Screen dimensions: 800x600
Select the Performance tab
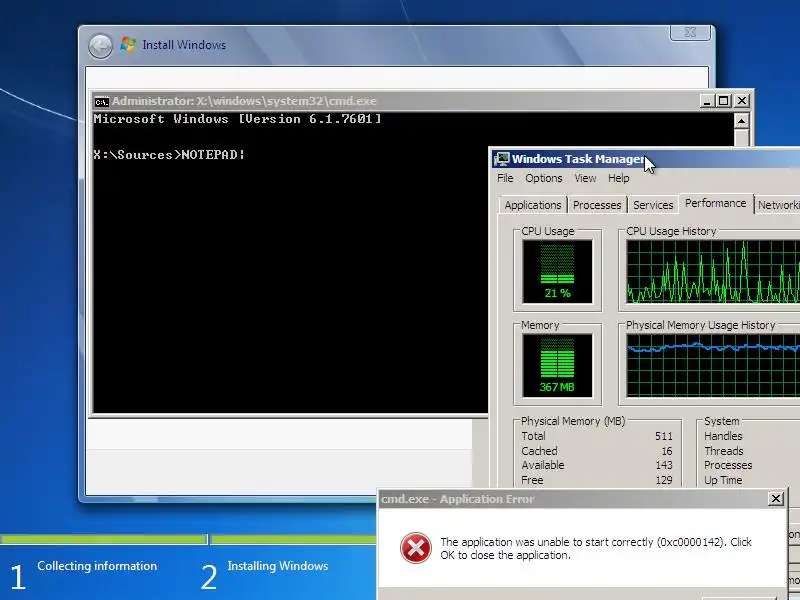[715, 203]
